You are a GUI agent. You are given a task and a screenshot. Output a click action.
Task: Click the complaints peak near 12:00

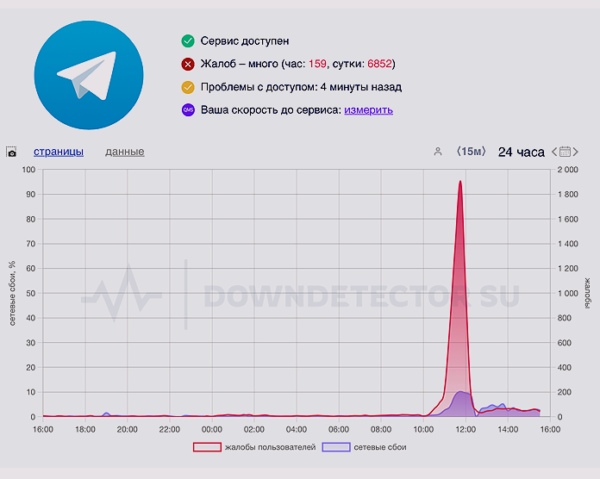coord(460,182)
